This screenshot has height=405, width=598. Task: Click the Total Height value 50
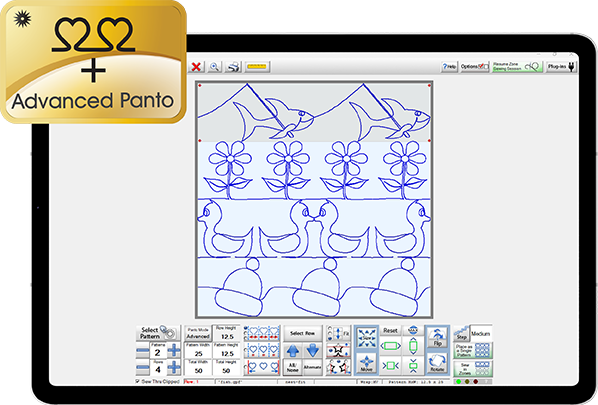[227, 367]
